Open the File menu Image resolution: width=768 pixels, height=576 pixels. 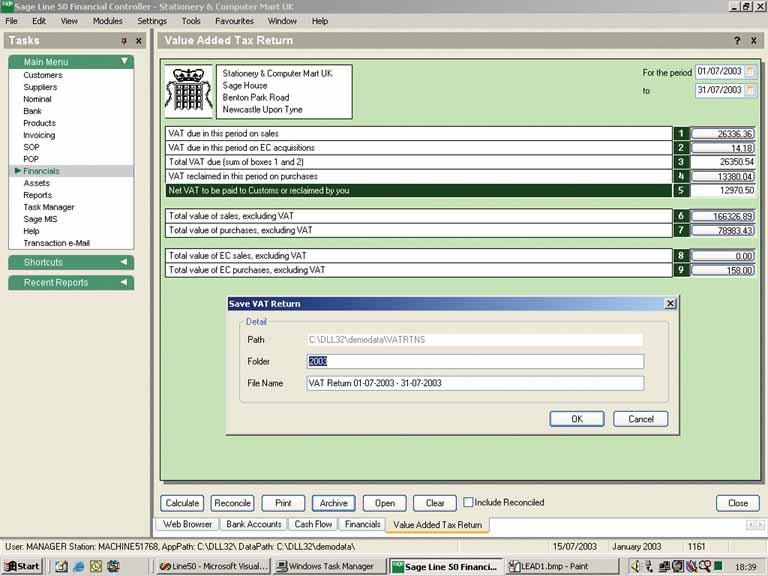tap(11, 21)
